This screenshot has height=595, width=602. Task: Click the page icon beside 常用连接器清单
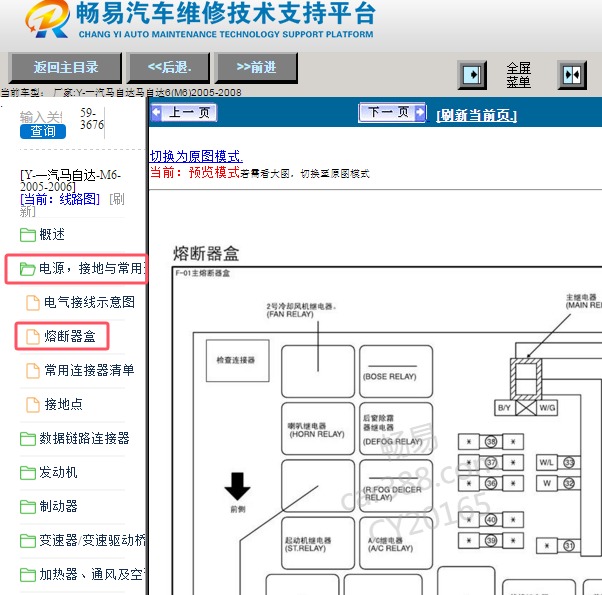coord(33,371)
